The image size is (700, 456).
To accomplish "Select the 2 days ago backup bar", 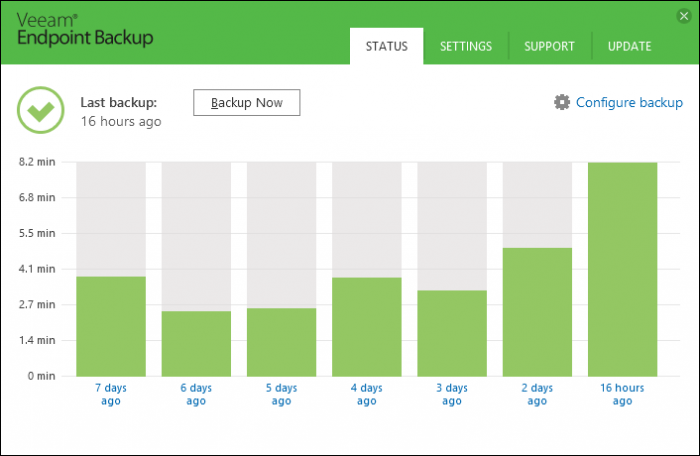I will 537,312.
